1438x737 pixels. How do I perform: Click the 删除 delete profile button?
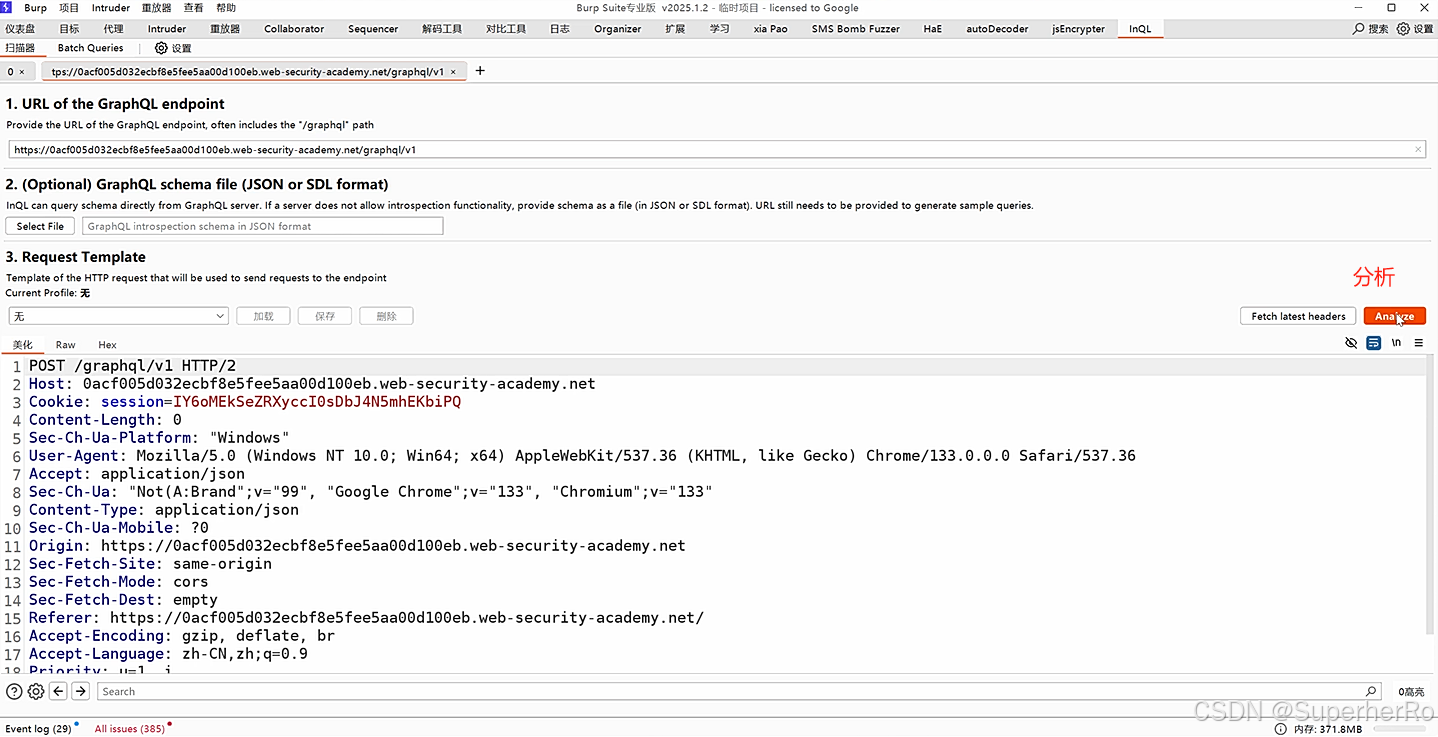pyautogui.click(x=386, y=316)
